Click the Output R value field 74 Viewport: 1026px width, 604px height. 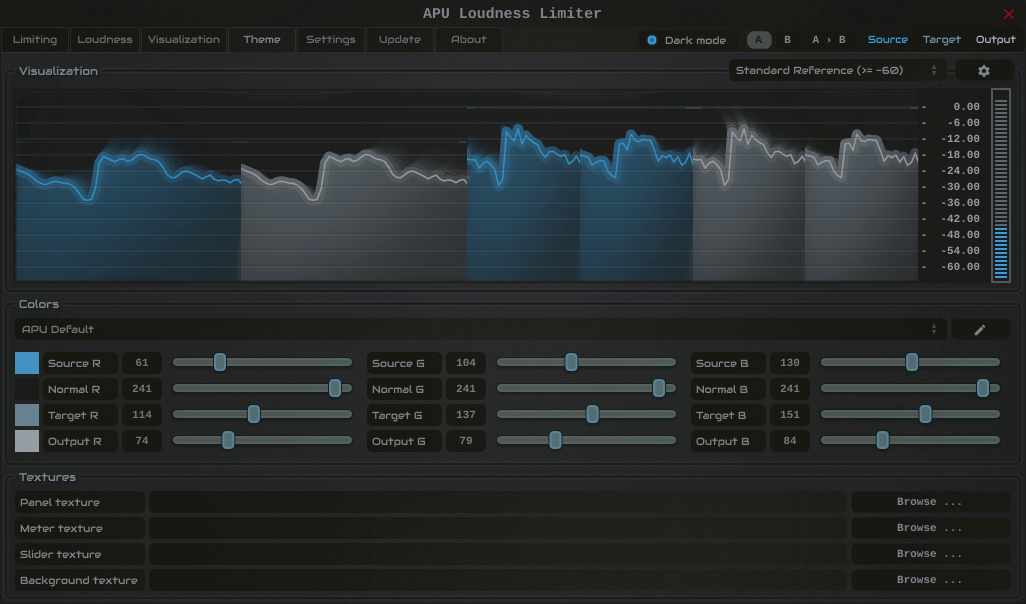(142, 442)
